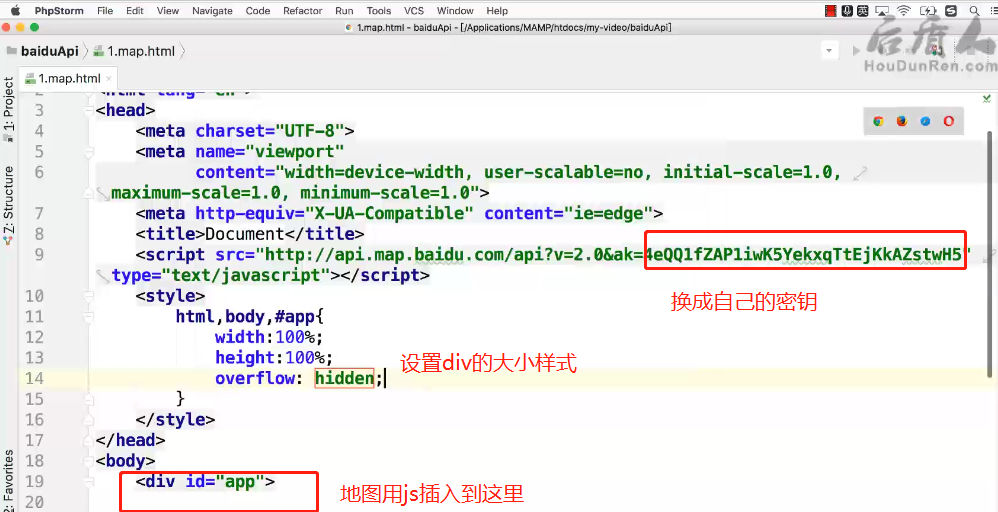Open the VCS menu
The height and width of the screenshot is (512, 998).
tap(414, 11)
